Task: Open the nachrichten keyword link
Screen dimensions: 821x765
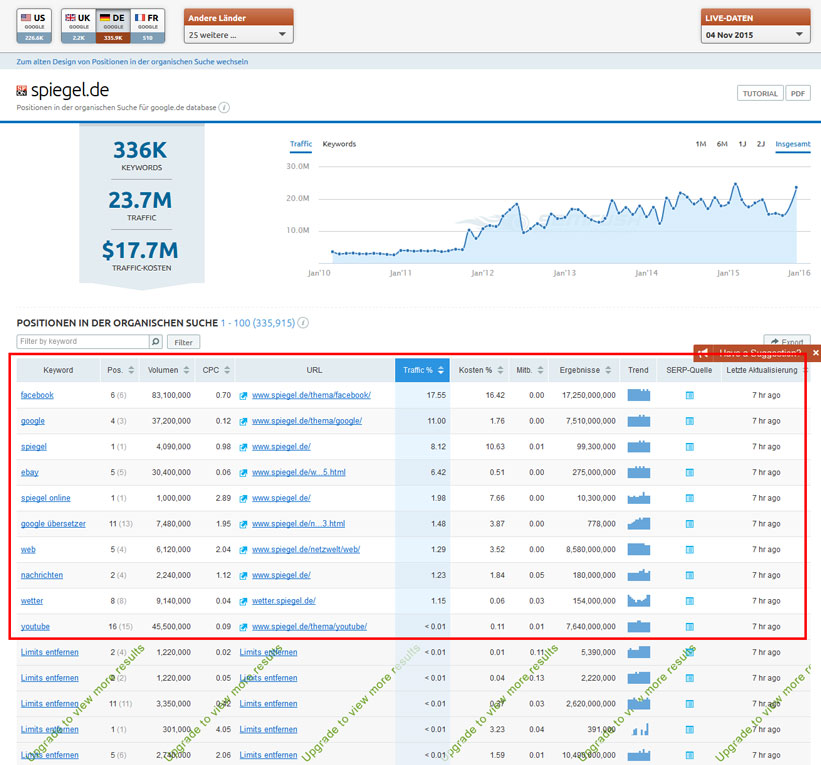Action: (41, 575)
